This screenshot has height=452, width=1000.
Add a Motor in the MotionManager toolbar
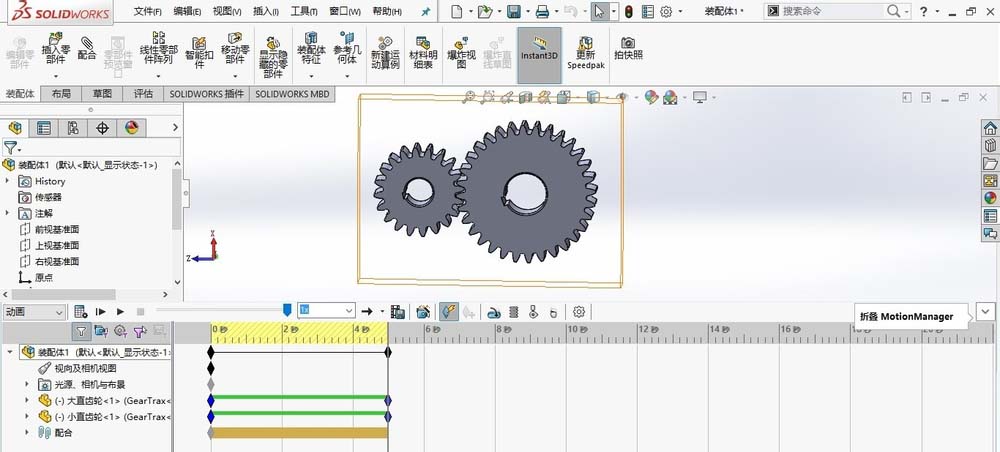pos(494,312)
